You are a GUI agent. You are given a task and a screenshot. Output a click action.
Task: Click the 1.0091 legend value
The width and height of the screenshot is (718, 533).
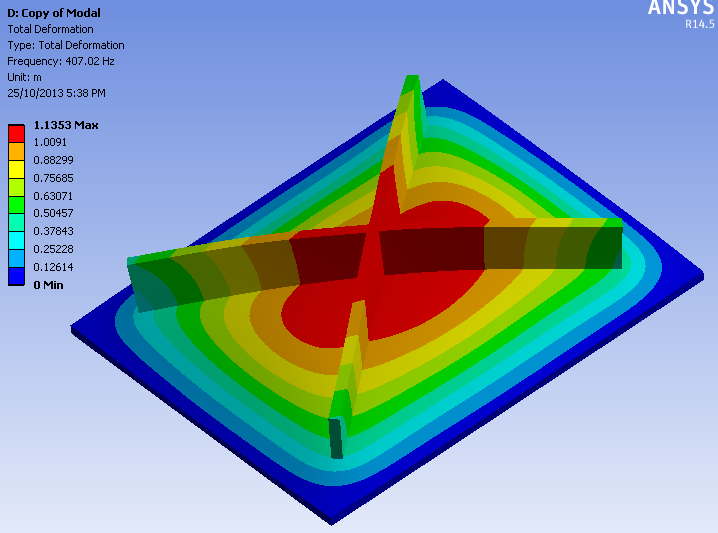[51, 142]
